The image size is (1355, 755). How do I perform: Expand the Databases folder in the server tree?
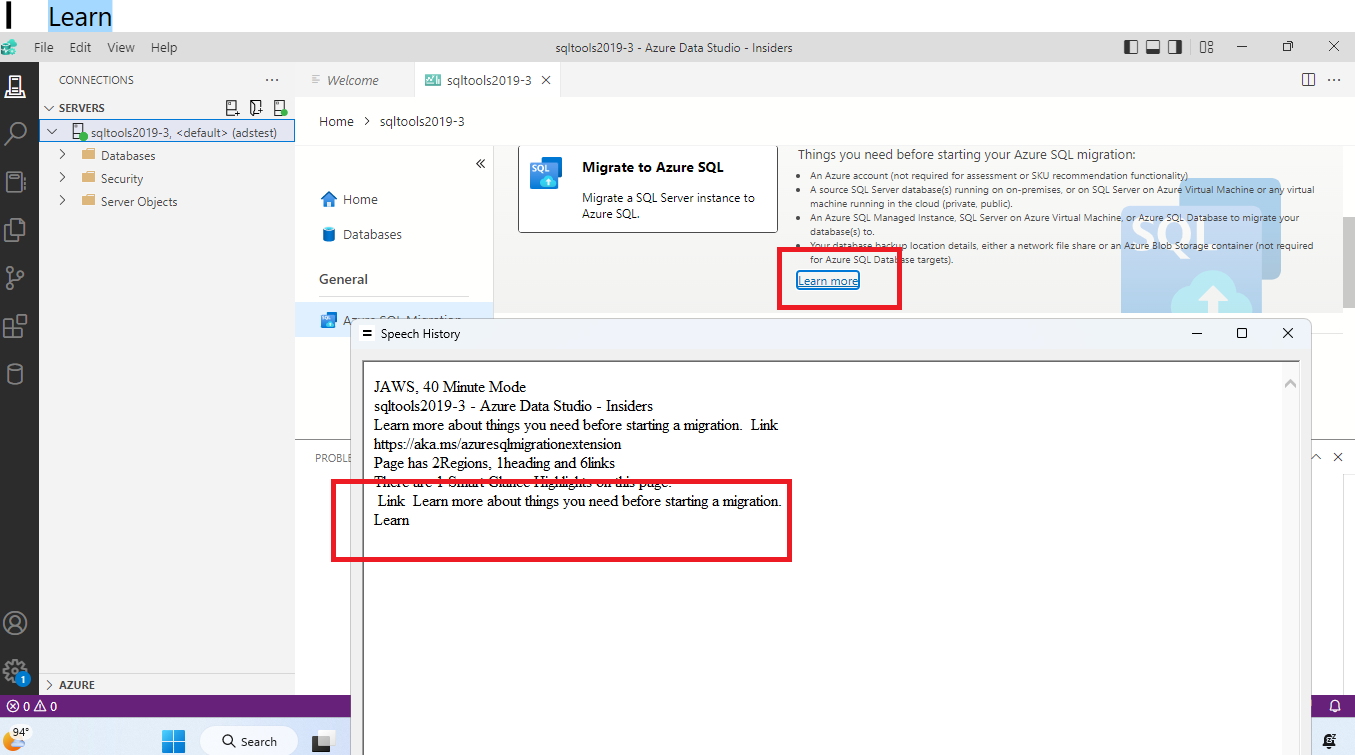click(62, 155)
